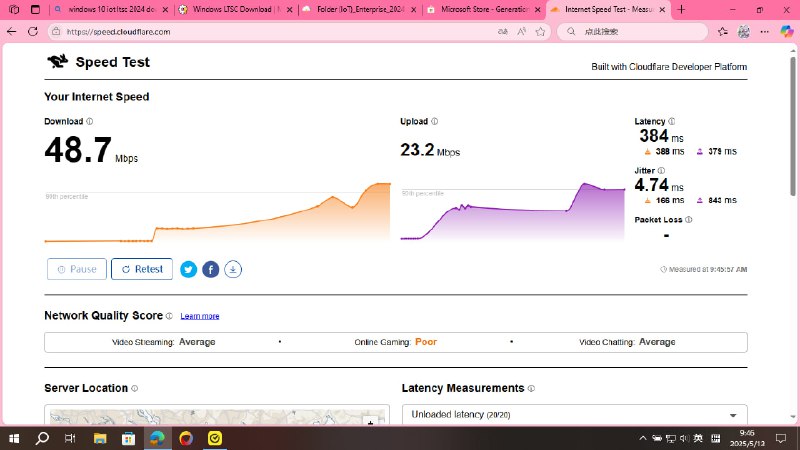Click the Twitter share icon
Viewport: 800px width, 450px height.
click(x=188, y=269)
